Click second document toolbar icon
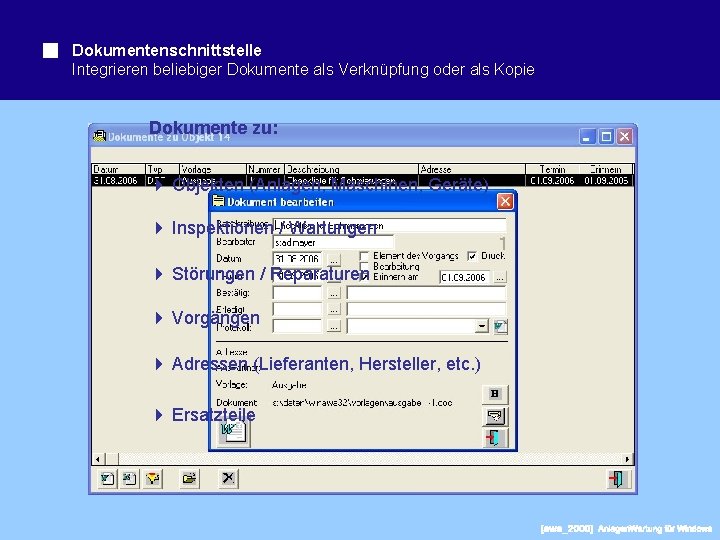 point(129,479)
